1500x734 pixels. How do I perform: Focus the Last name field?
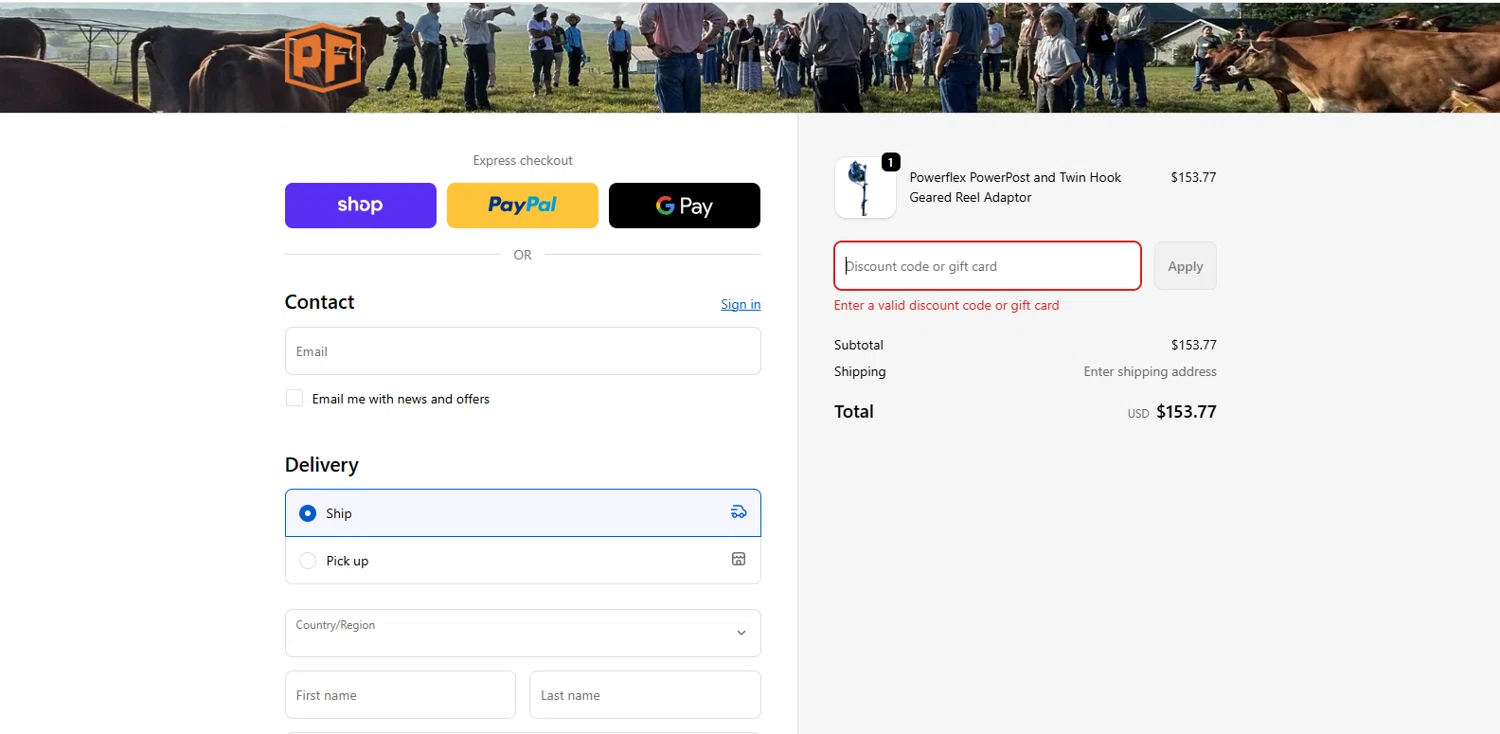(x=645, y=695)
